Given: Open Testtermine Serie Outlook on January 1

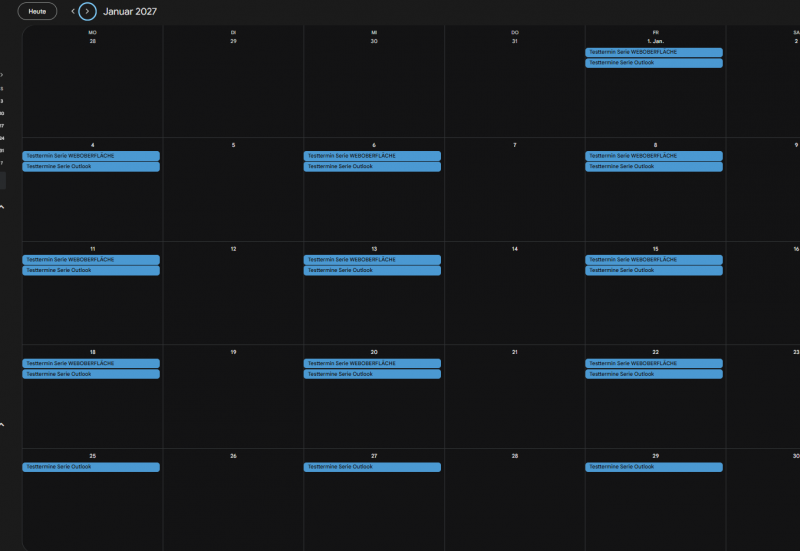Looking at the screenshot, I should (653, 63).
